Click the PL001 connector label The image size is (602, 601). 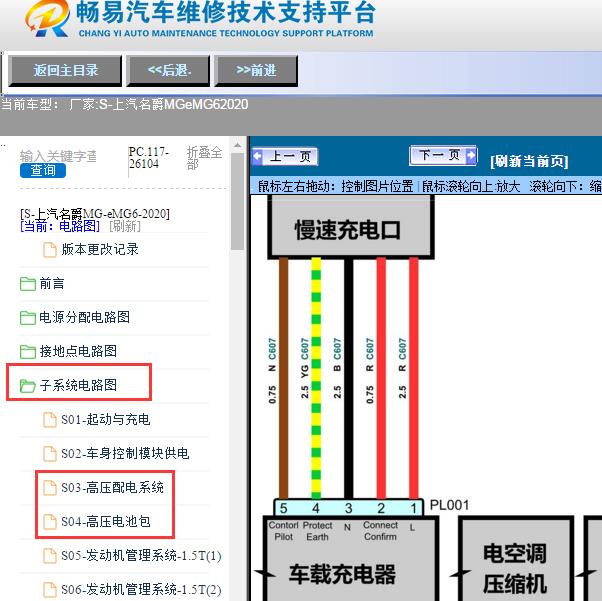449,505
